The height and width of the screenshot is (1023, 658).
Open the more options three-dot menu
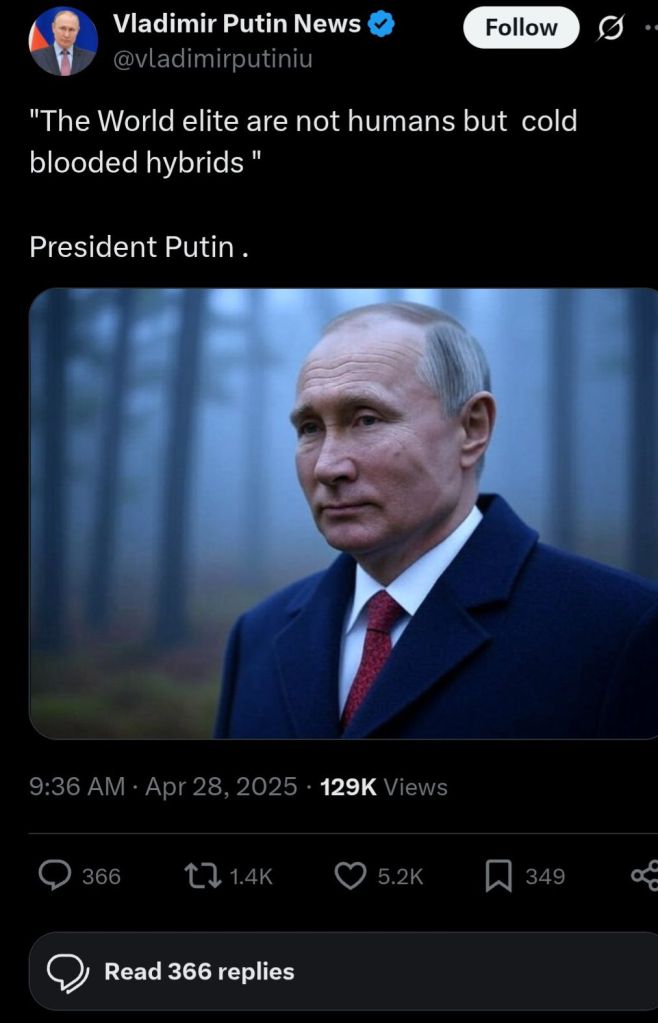[x=651, y=28]
